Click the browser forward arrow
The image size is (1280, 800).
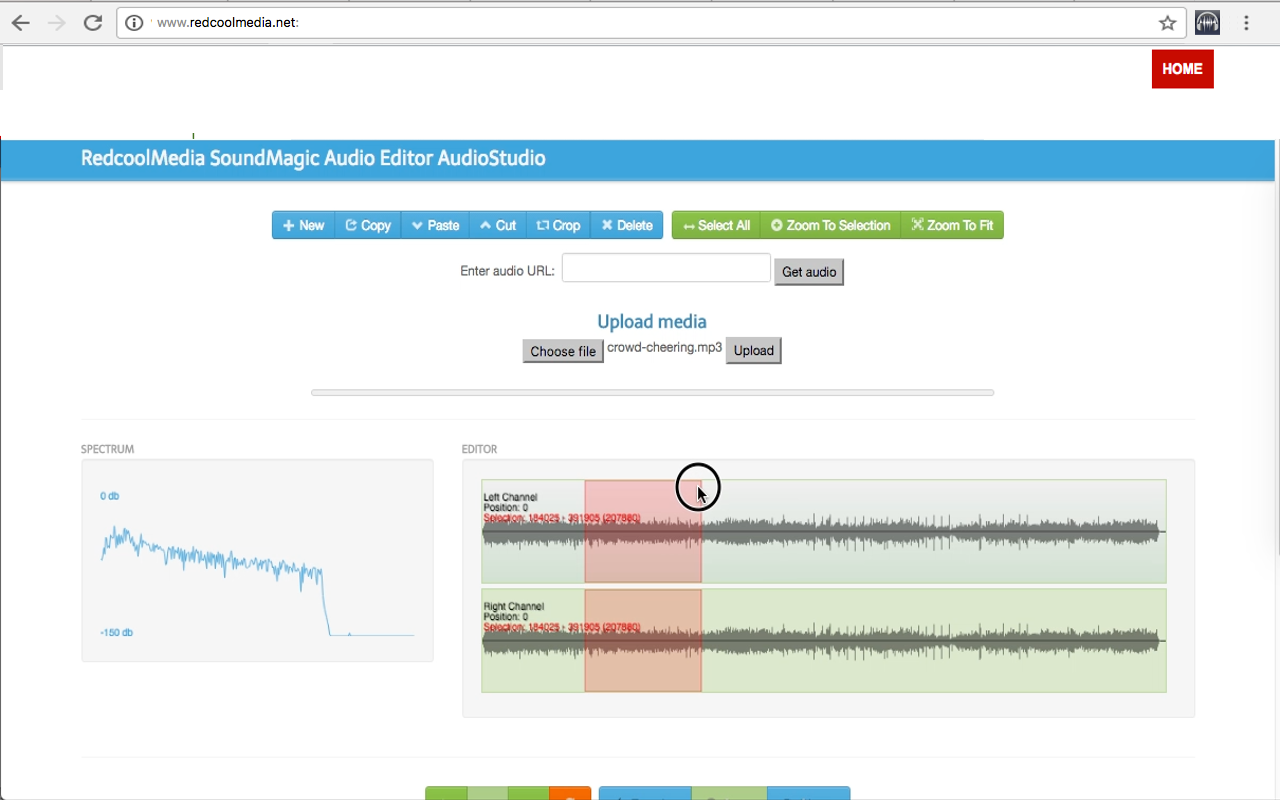point(57,23)
